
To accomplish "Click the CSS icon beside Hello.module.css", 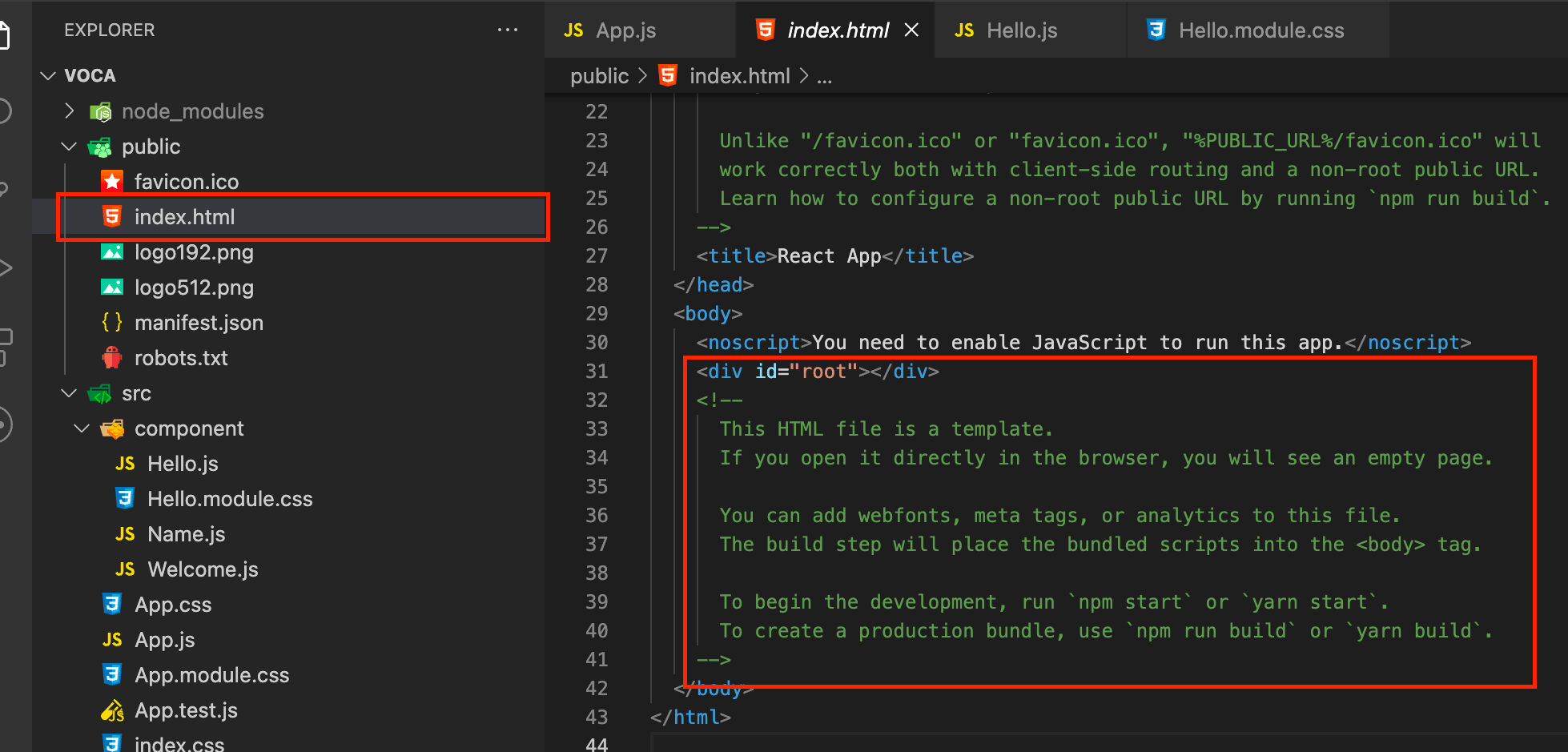I will [125, 498].
